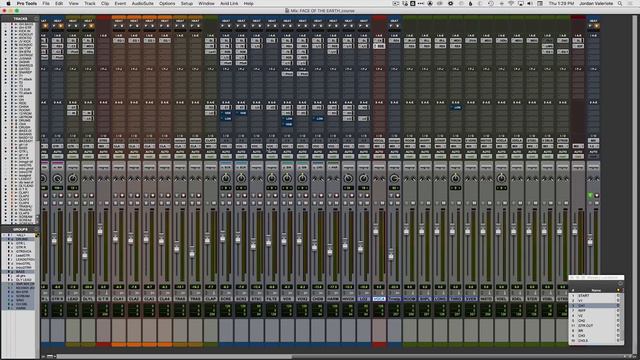This screenshot has width=640, height=360.
Task: Open the TRACKS list dropdown menu
Action: tap(36, 19)
